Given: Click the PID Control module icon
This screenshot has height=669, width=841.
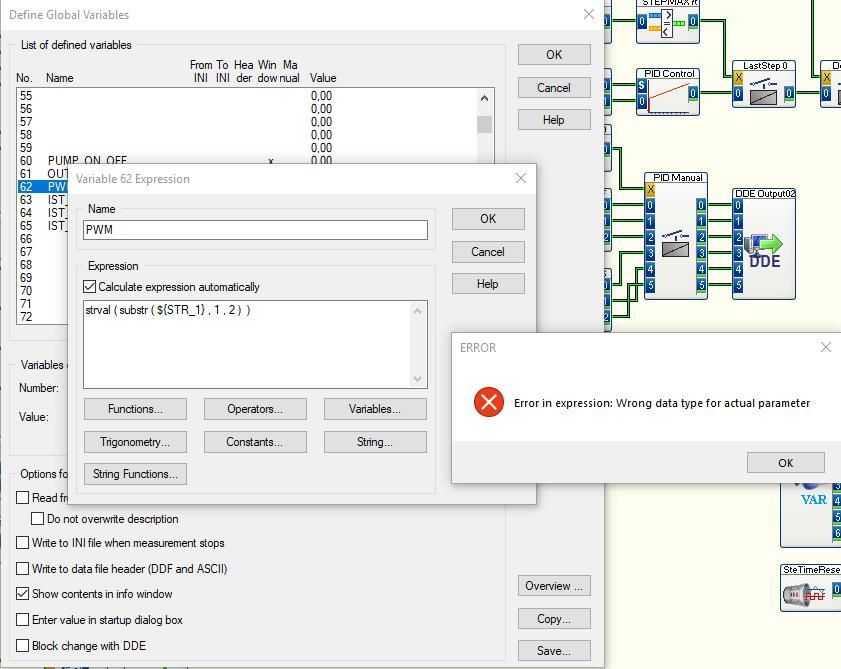Looking at the screenshot, I should (669, 97).
